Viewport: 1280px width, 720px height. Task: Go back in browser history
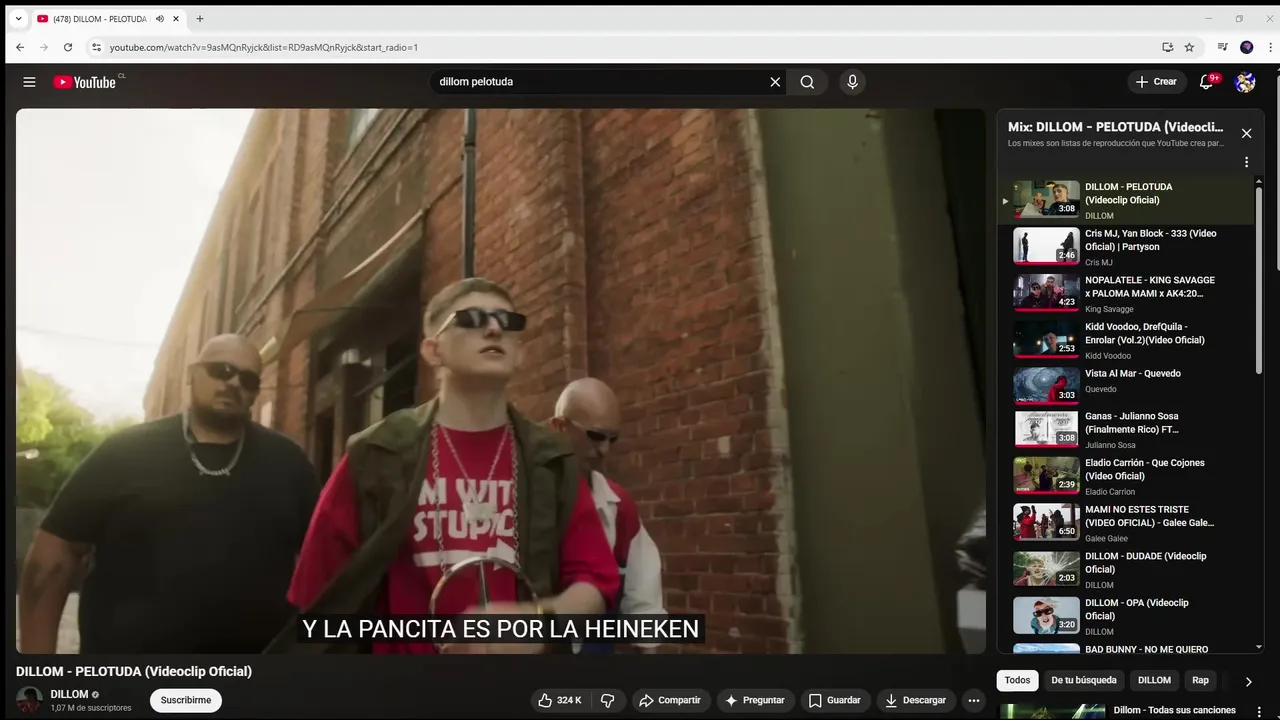[x=20, y=47]
